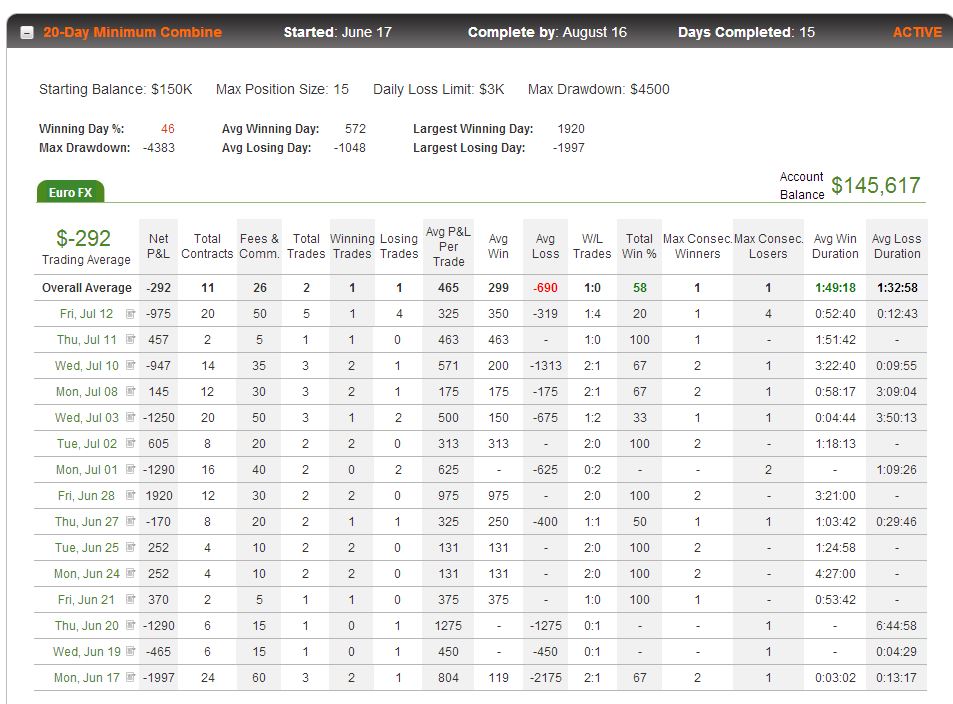Open the Wed, Jun 19 trading day

[x=86, y=652]
